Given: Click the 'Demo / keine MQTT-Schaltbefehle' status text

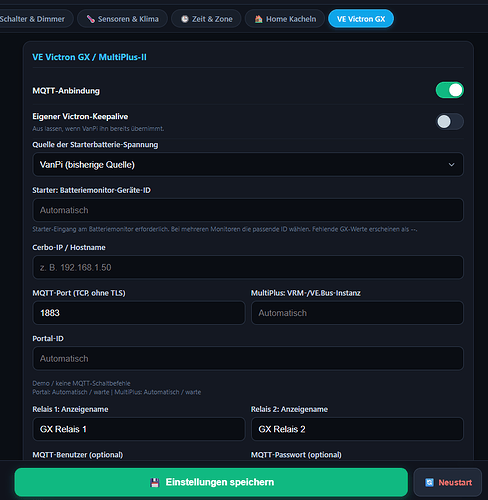Looking at the screenshot, I should point(81,383).
